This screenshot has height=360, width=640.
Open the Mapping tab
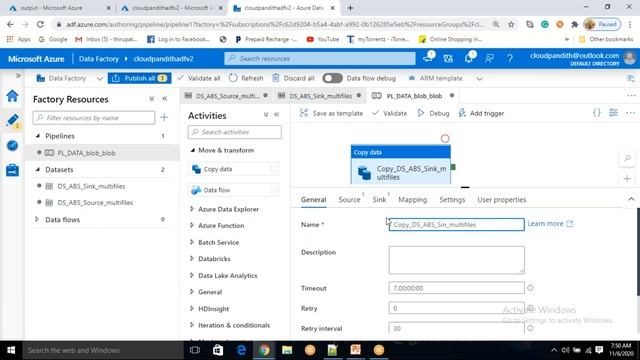pyautogui.click(x=413, y=200)
